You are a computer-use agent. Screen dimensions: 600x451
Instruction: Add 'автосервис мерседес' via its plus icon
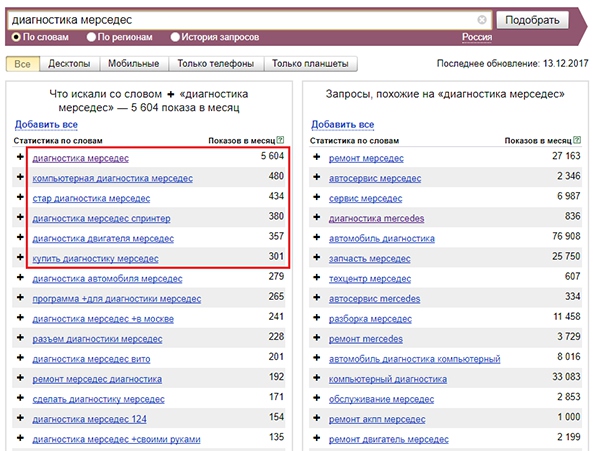click(x=316, y=177)
